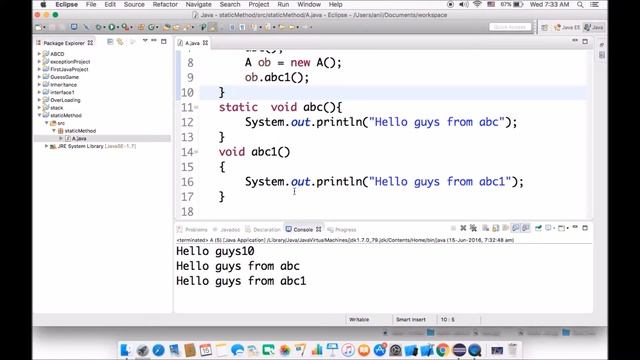Screen dimensions: 640x360
Task: Open Finder from the Dock
Action: click(126, 350)
